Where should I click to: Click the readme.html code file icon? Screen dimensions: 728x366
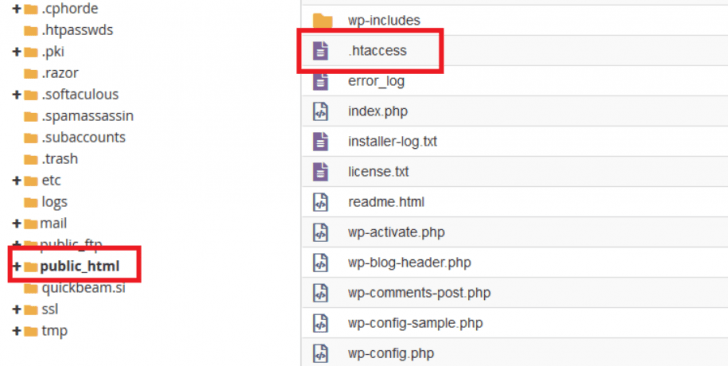320,202
